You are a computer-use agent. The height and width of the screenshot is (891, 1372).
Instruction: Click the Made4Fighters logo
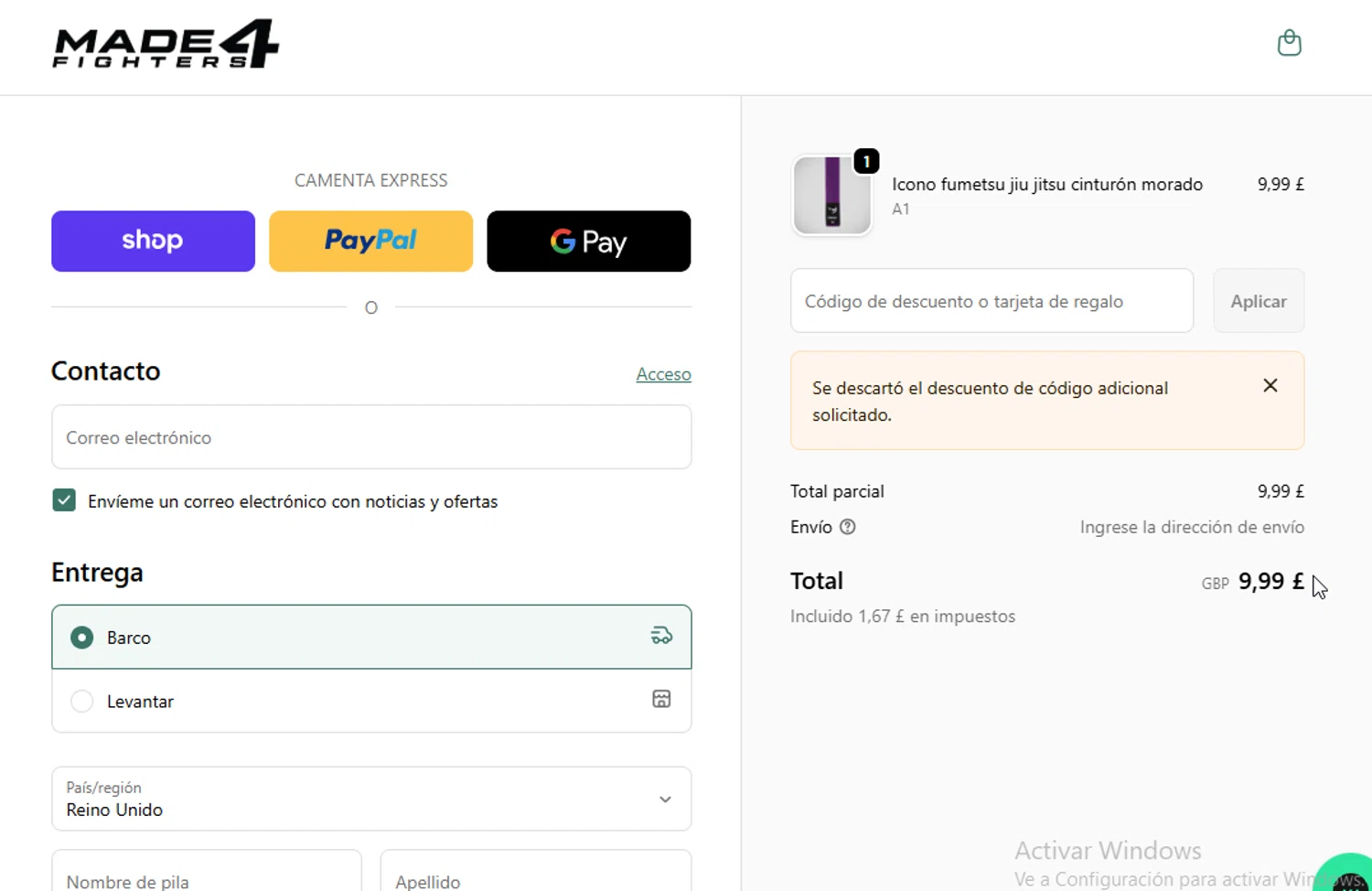click(166, 44)
